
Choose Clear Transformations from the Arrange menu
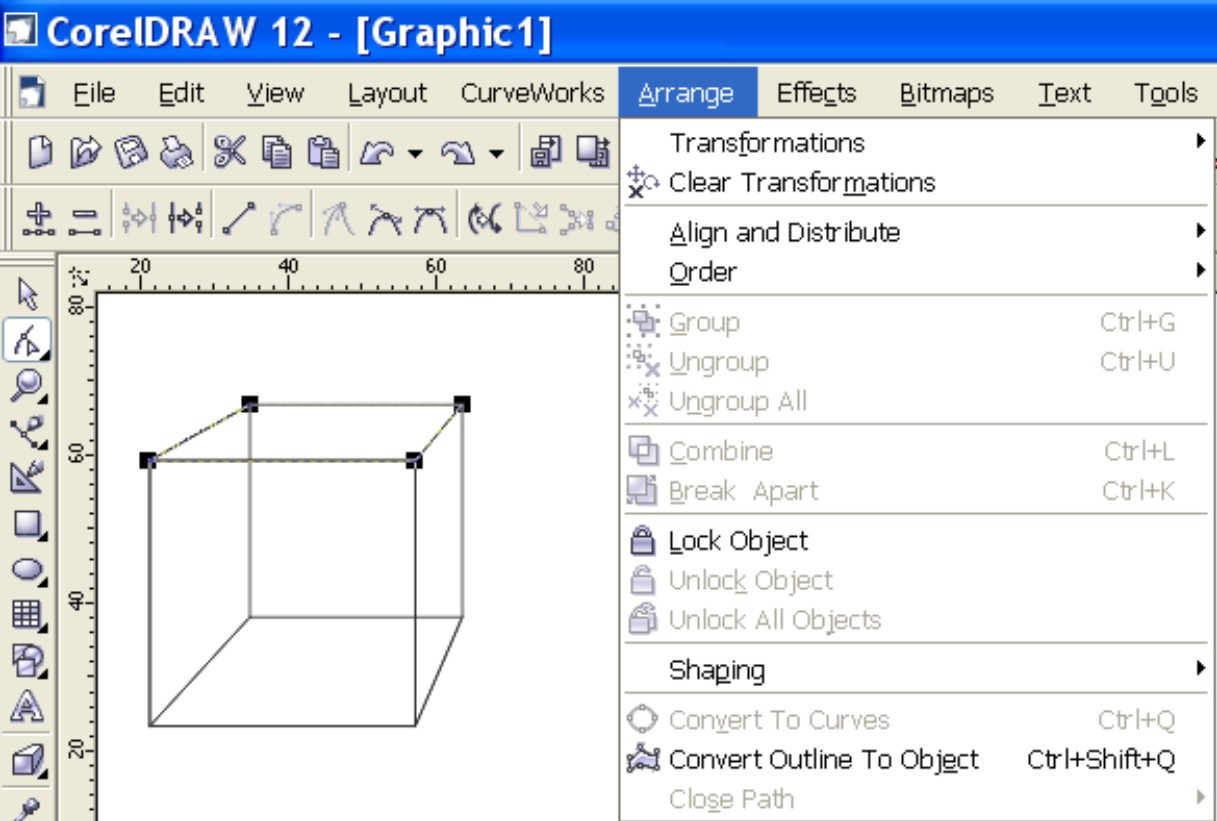(x=916, y=183)
